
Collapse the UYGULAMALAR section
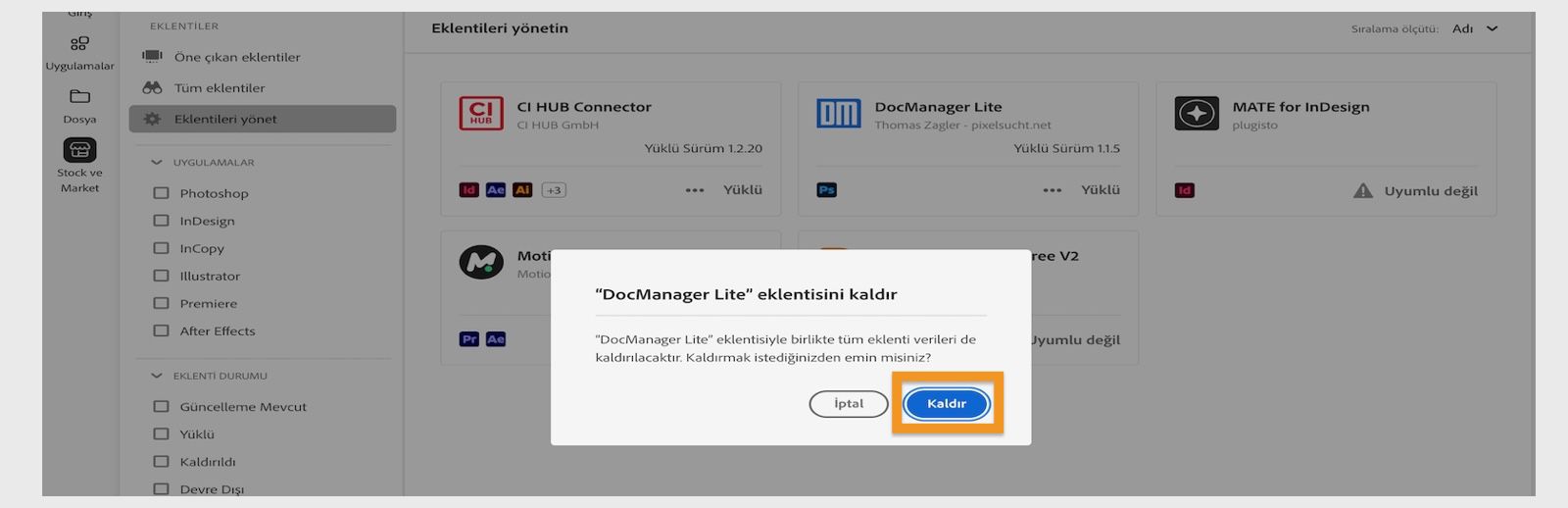tap(156, 162)
